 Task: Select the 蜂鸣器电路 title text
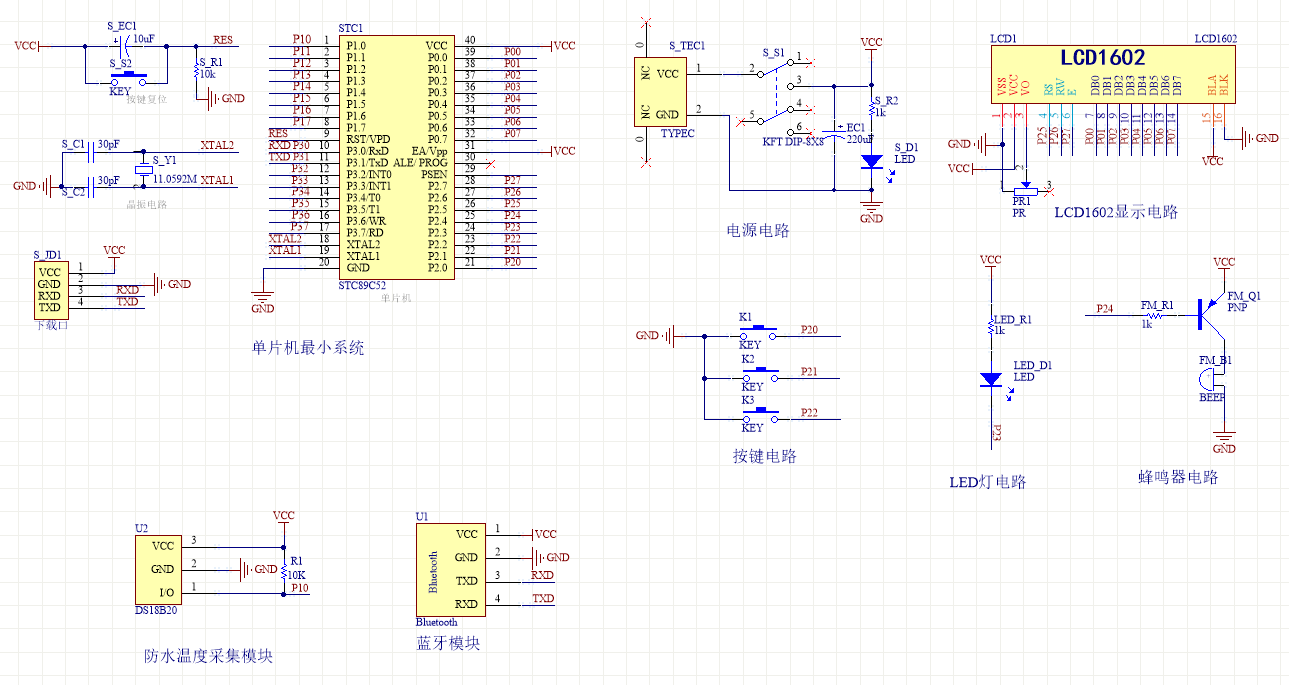[x=1178, y=478]
